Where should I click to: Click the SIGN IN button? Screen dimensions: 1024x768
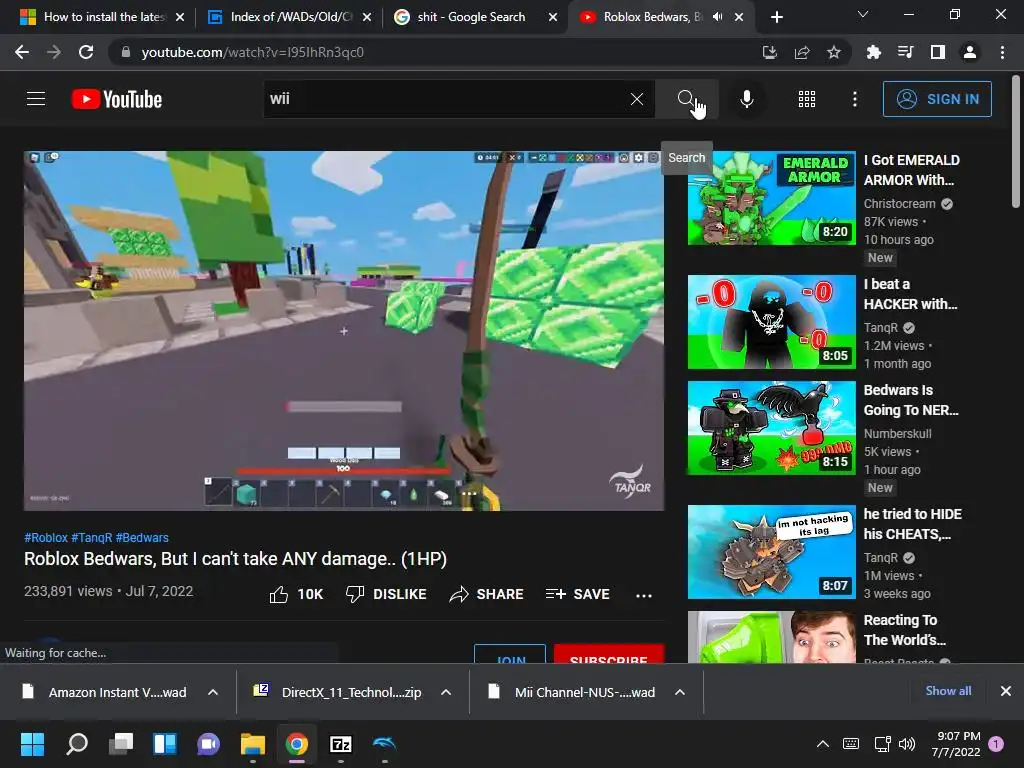pos(937,99)
